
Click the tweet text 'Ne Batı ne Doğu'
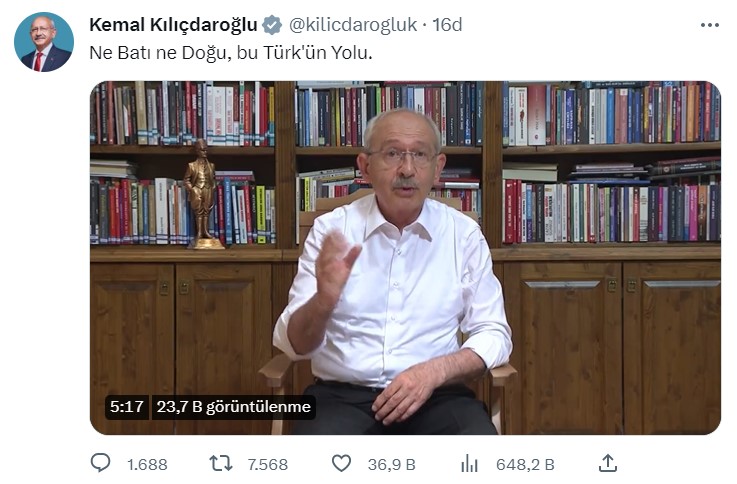[x=158, y=53]
